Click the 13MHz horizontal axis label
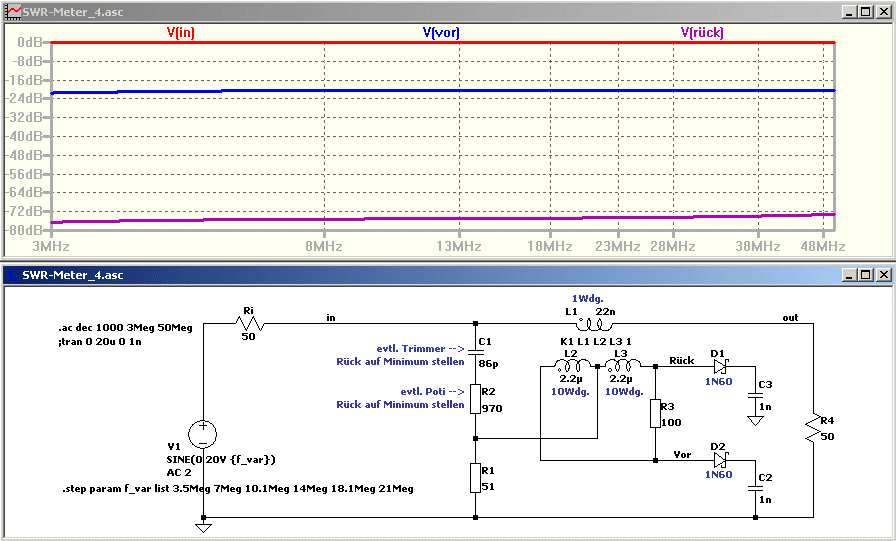The image size is (896, 541). pos(459,246)
